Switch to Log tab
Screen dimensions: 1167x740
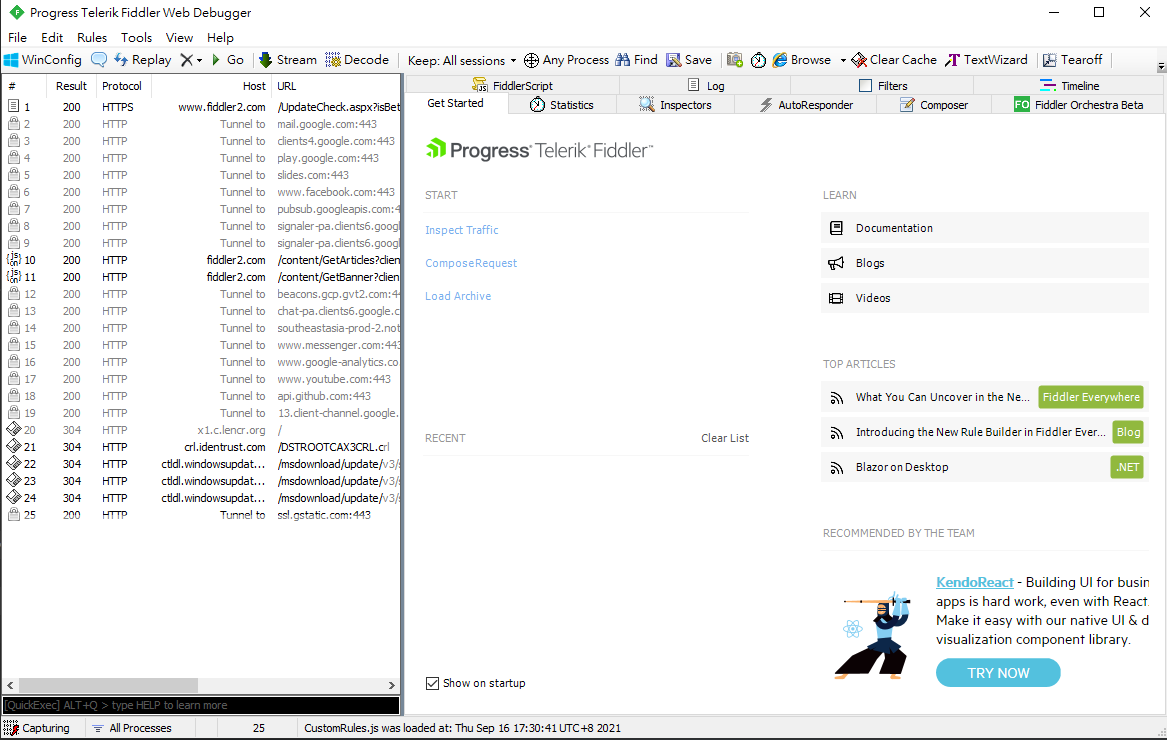click(x=706, y=86)
